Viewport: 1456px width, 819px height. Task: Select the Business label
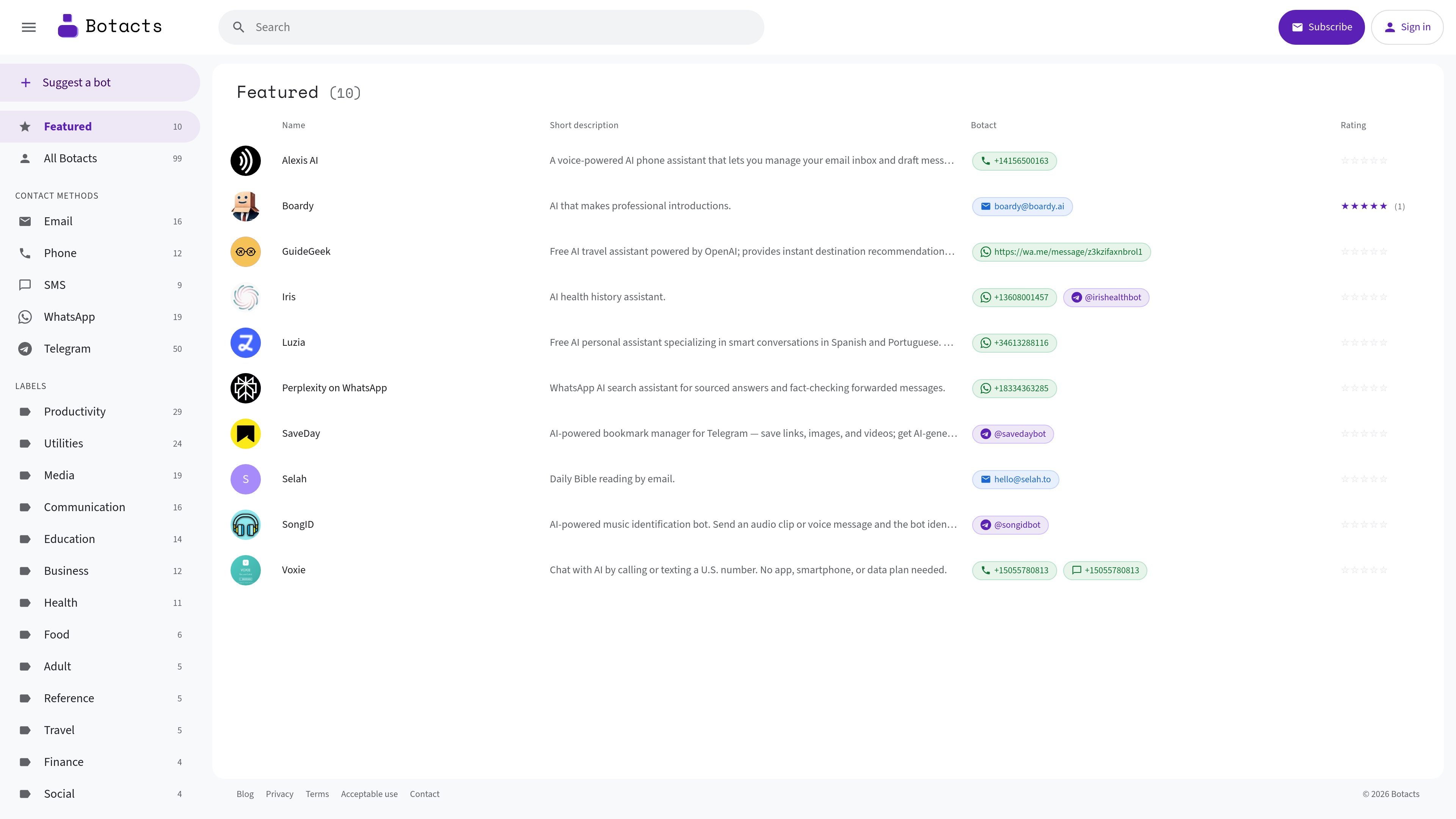(x=100, y=571)
